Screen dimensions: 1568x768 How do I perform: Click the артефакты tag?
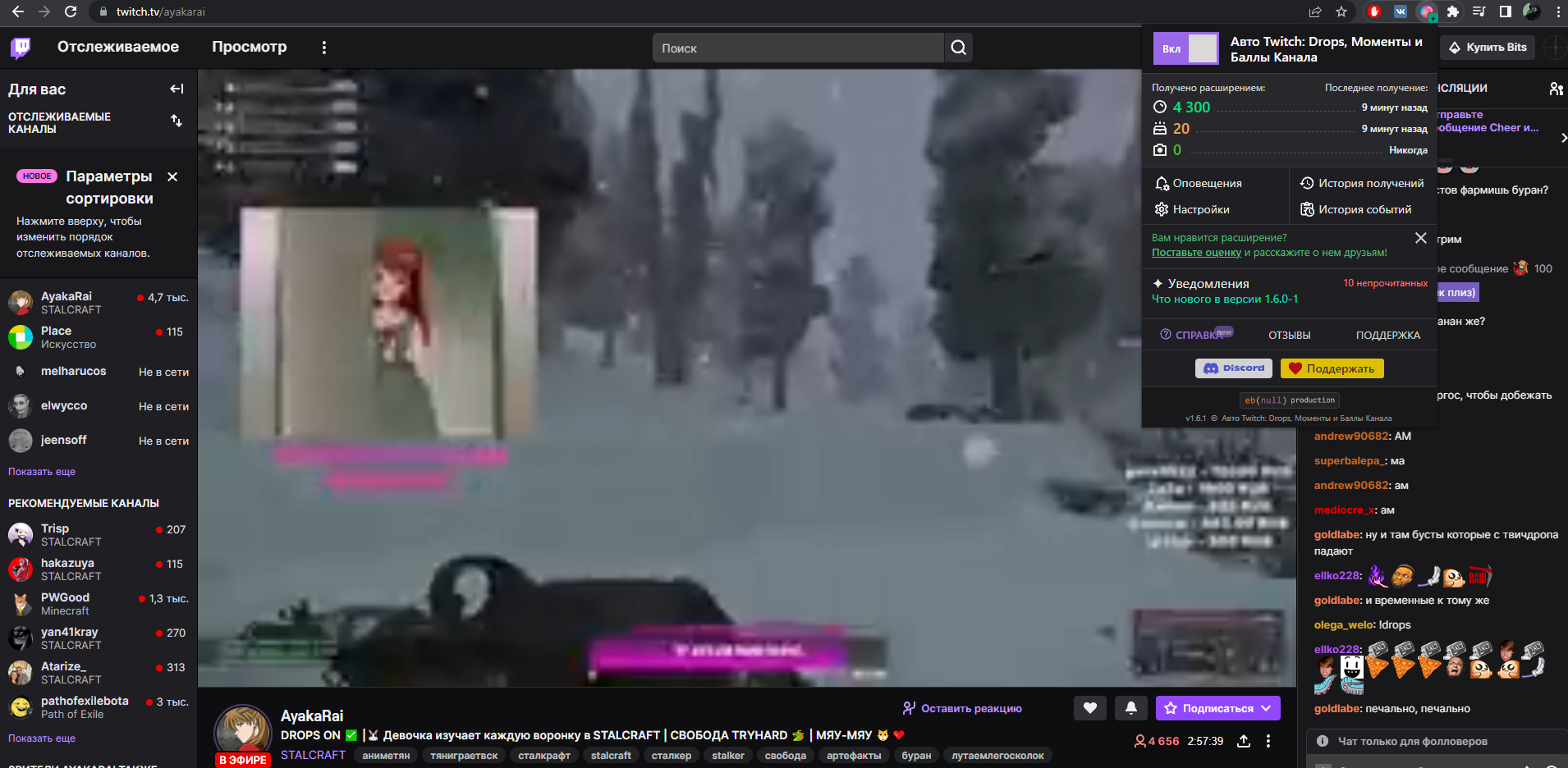coord(854,756)
